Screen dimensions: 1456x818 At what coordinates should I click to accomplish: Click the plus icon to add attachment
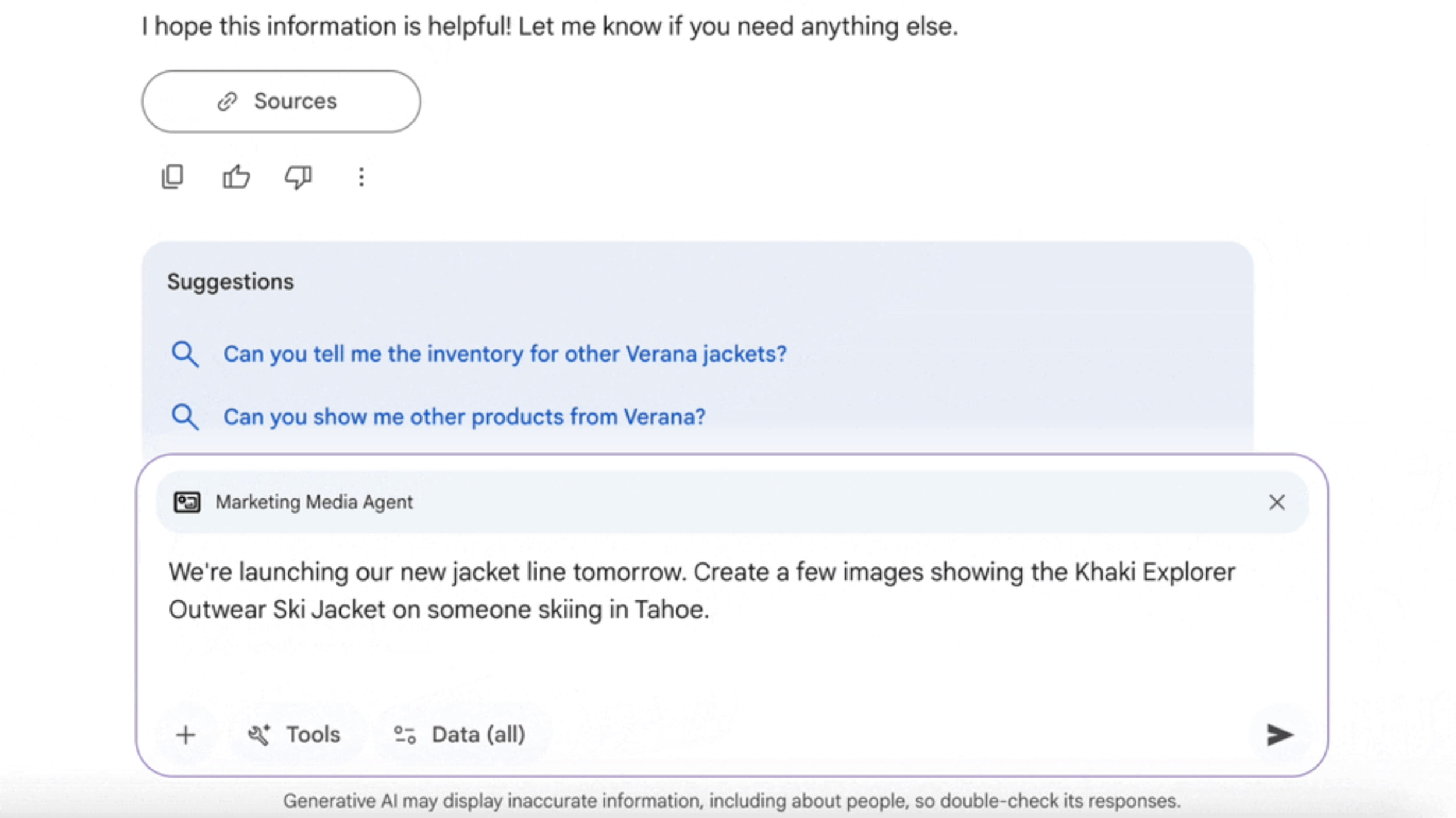tap(186, 735)
